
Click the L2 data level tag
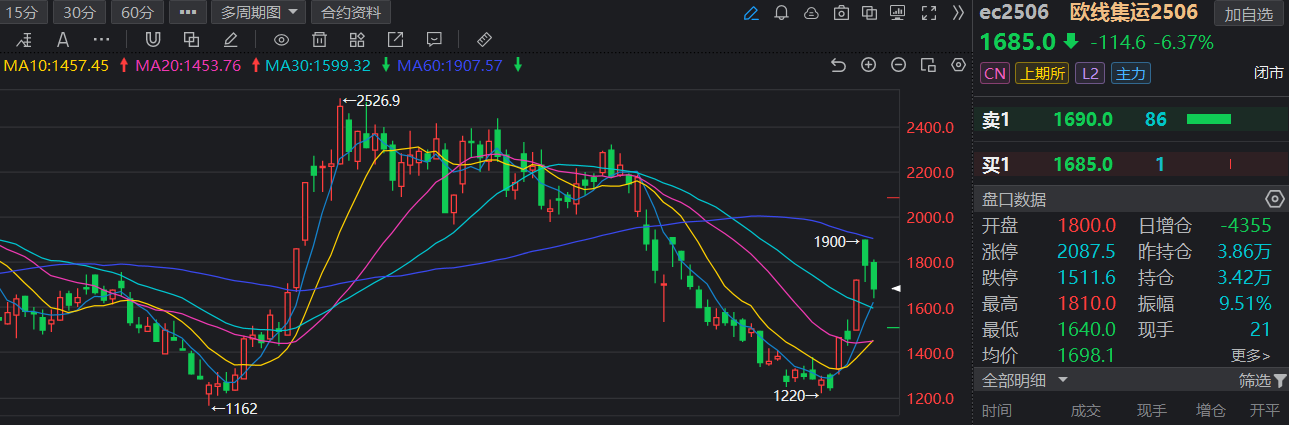tap(1091, 73)
